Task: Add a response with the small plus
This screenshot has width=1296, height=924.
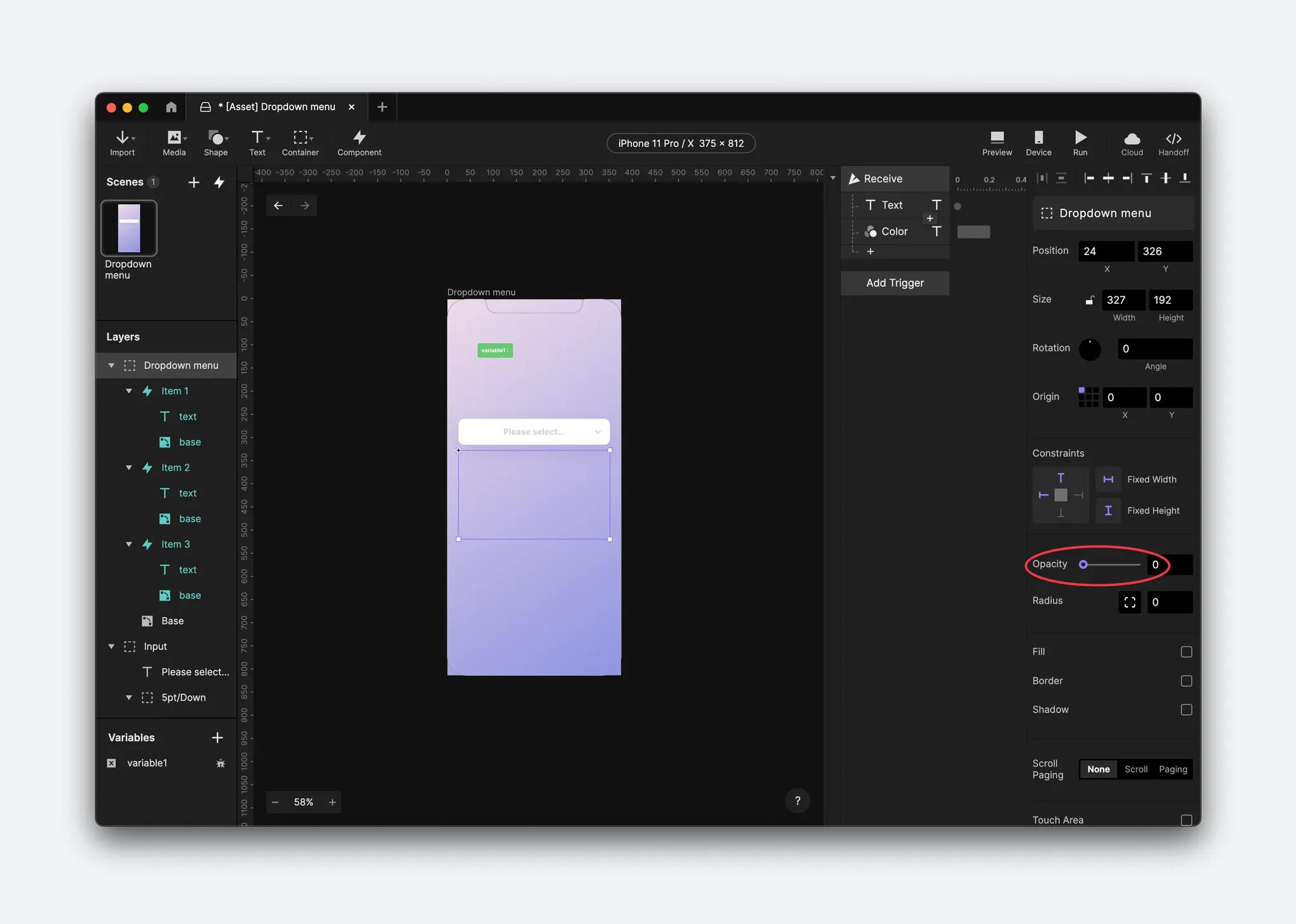Action: [x=870, y=251]
